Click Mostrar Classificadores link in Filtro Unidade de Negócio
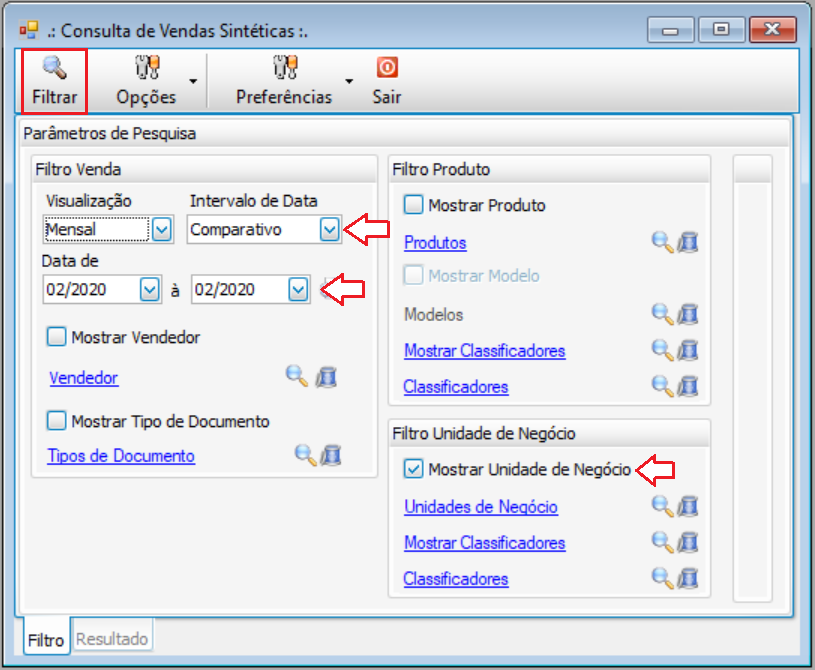Screen dimensions: 815x670 tap(484, 543)
